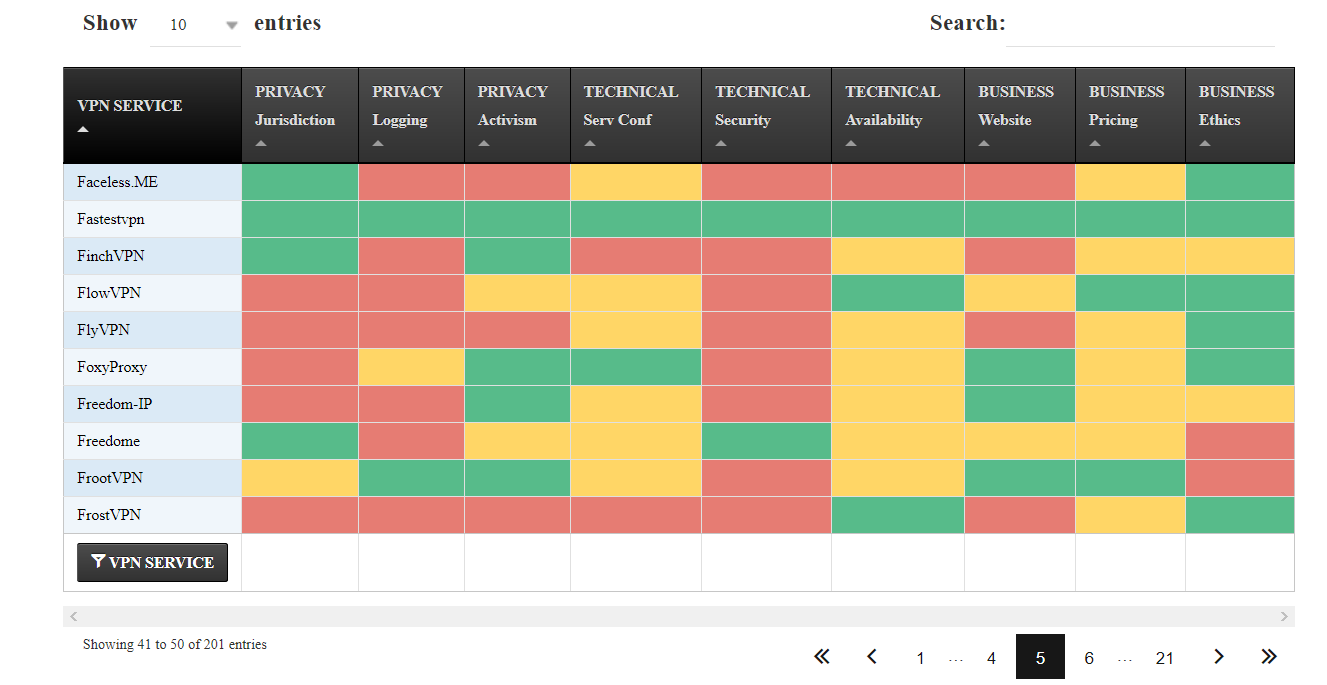Open page 6 of results
1327x685 pixels.
pos(1089,658)
